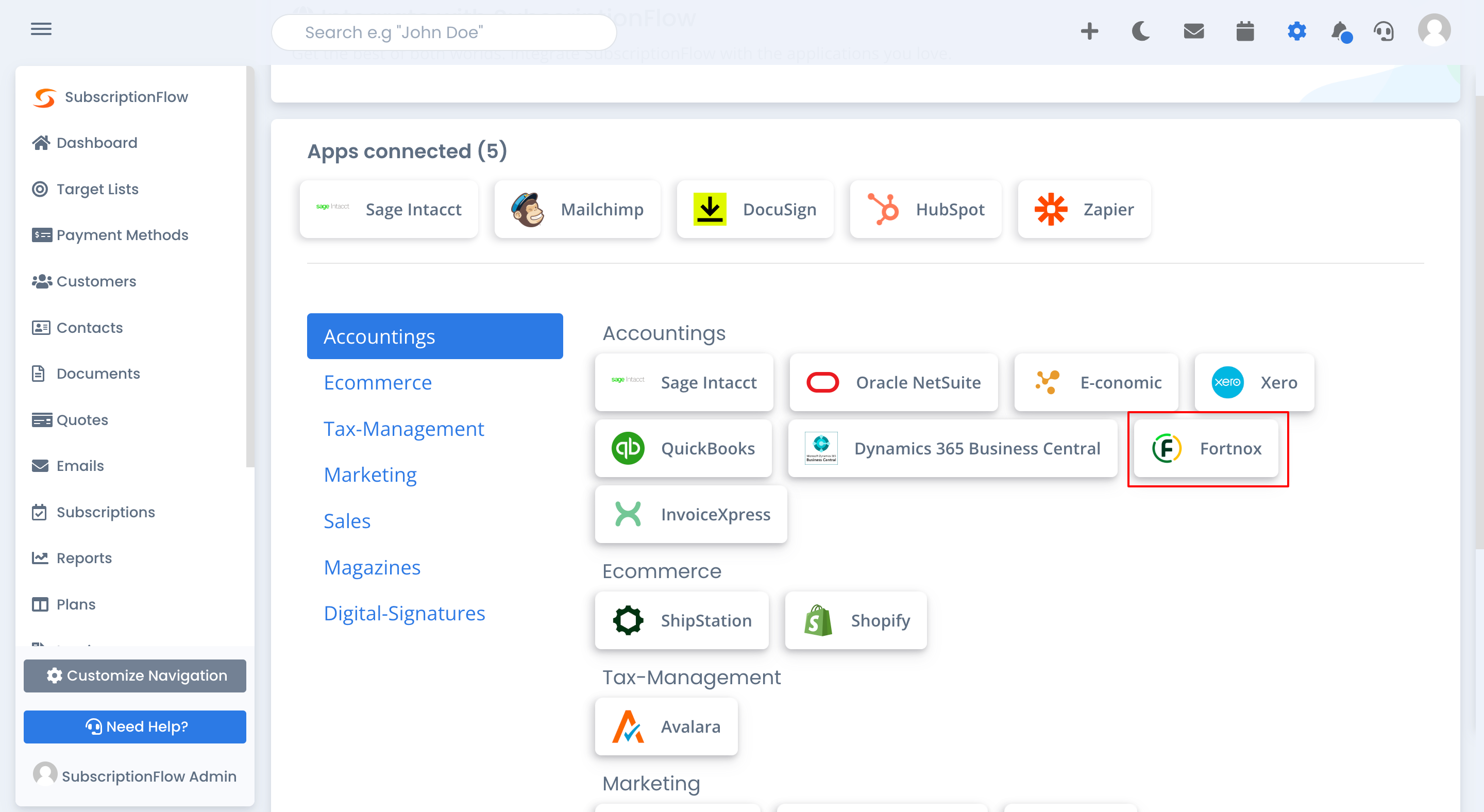
Task: Focus the search input field
Action: click(x=444, y=32)
